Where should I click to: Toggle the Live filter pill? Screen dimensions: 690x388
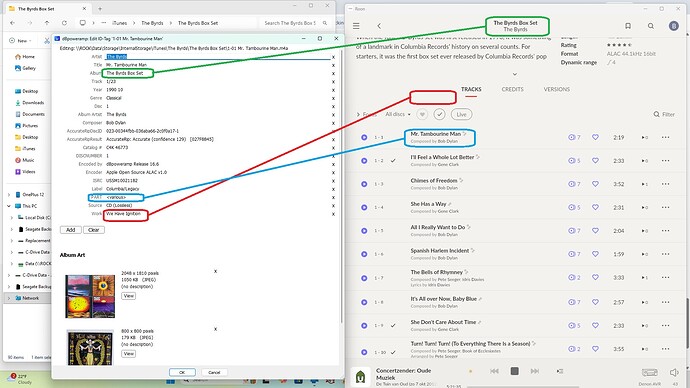click(x=461, y=114)
